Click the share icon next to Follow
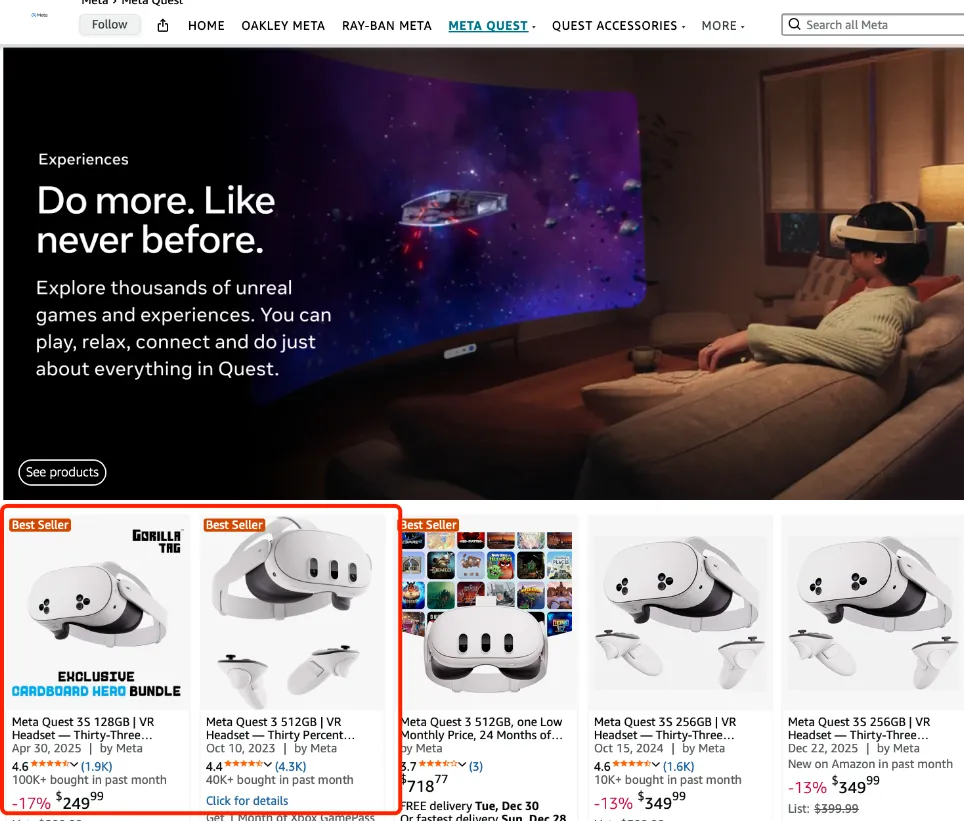This screenshot has height=821, width=964. click(163, 25)
